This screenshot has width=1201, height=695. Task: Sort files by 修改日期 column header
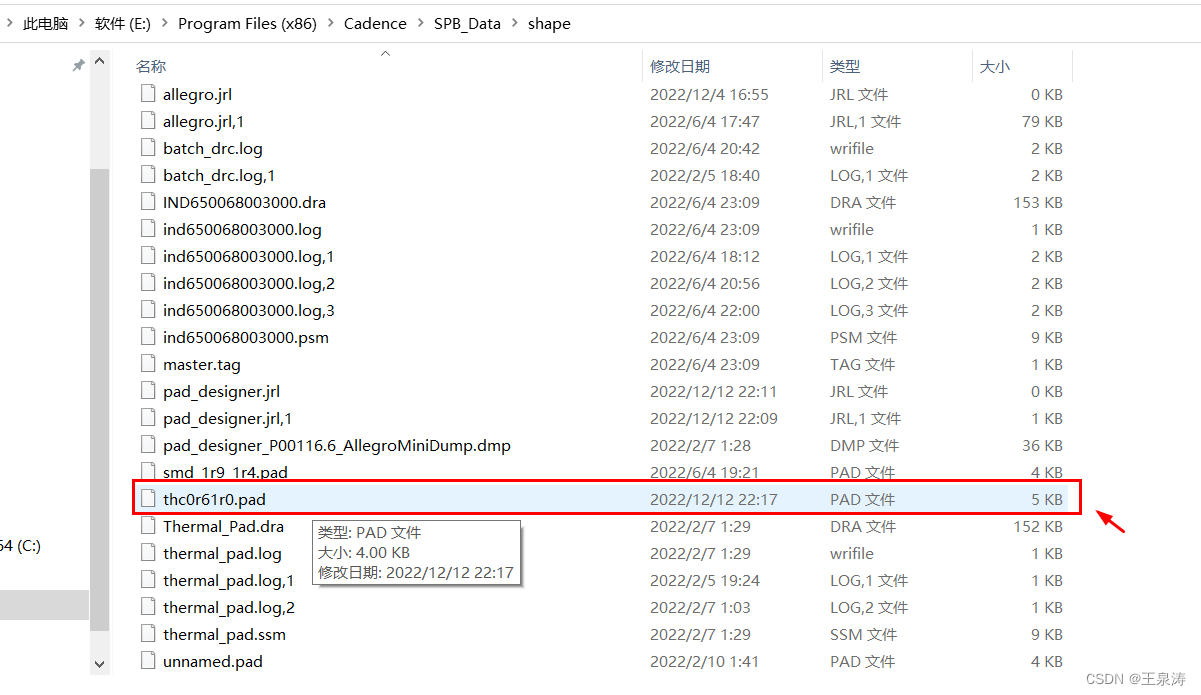click(680, 66)
